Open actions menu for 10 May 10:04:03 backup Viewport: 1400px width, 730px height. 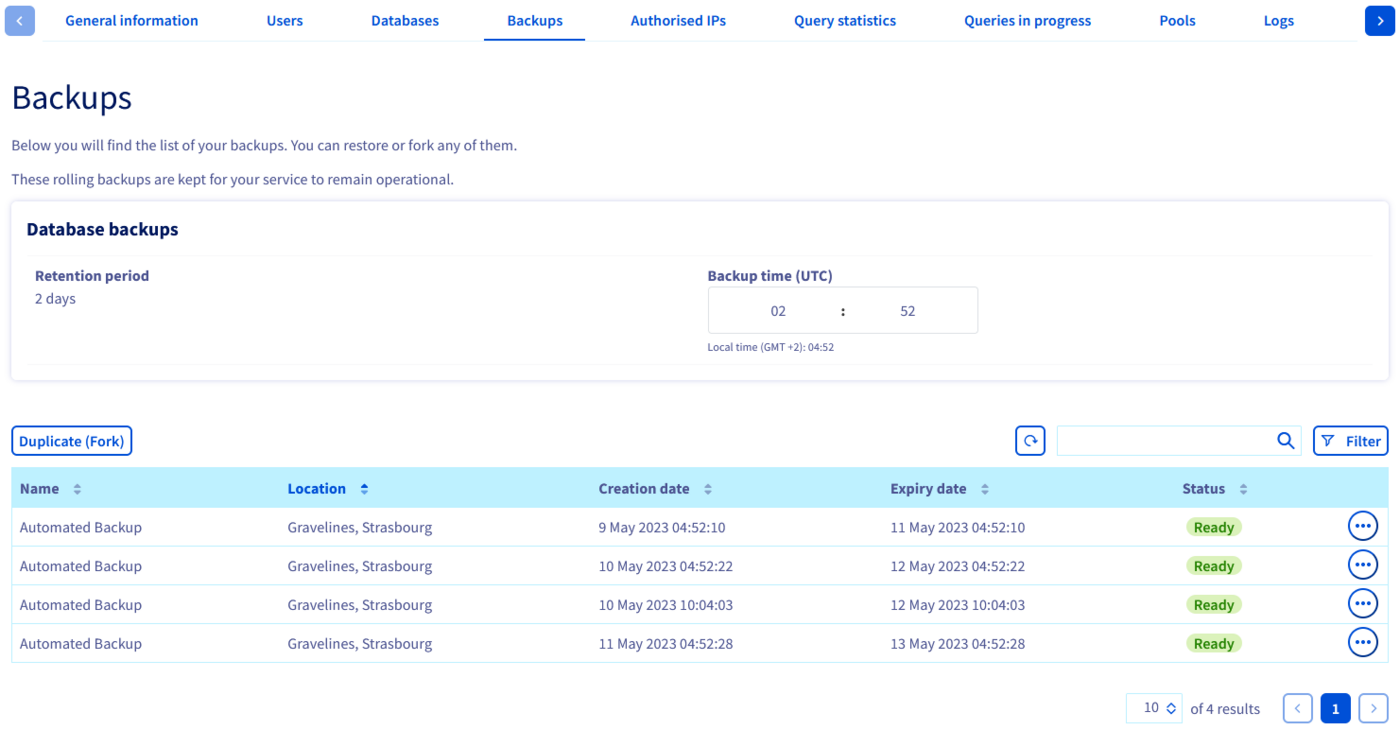1362,604
